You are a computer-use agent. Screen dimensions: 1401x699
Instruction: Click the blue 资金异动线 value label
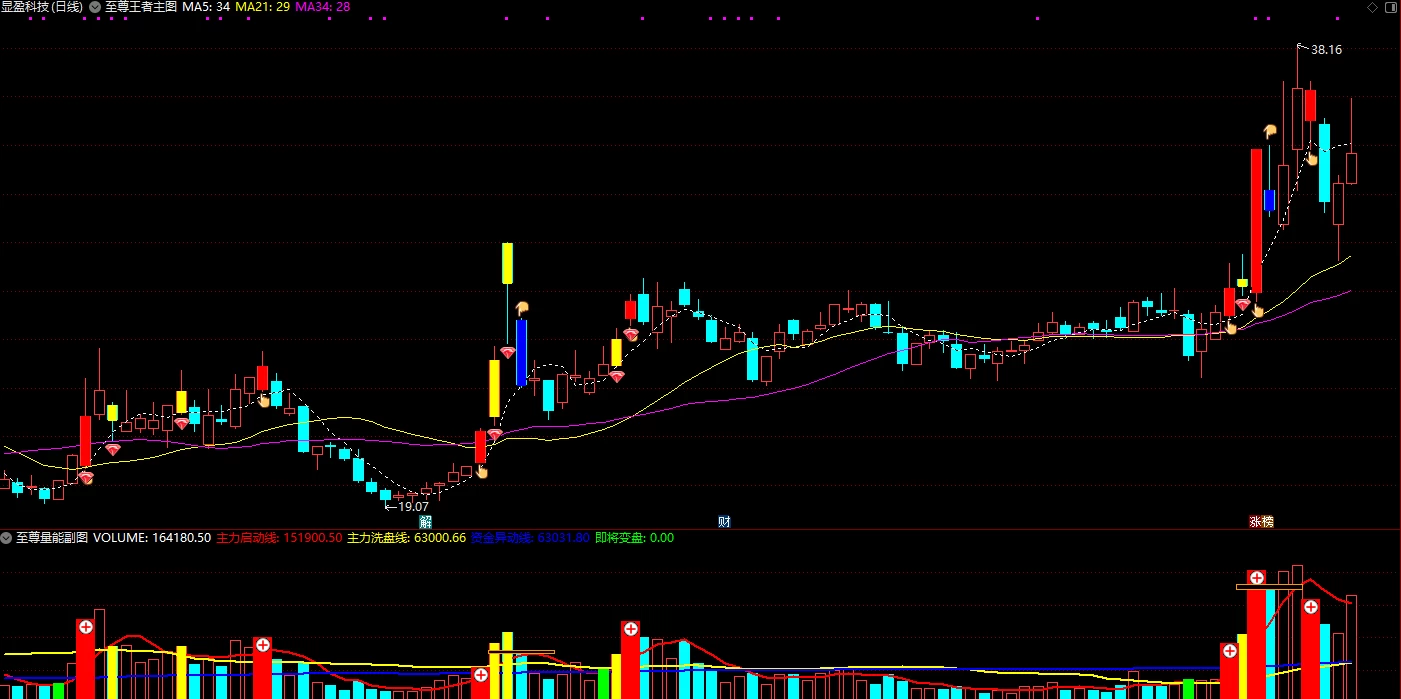530,538
